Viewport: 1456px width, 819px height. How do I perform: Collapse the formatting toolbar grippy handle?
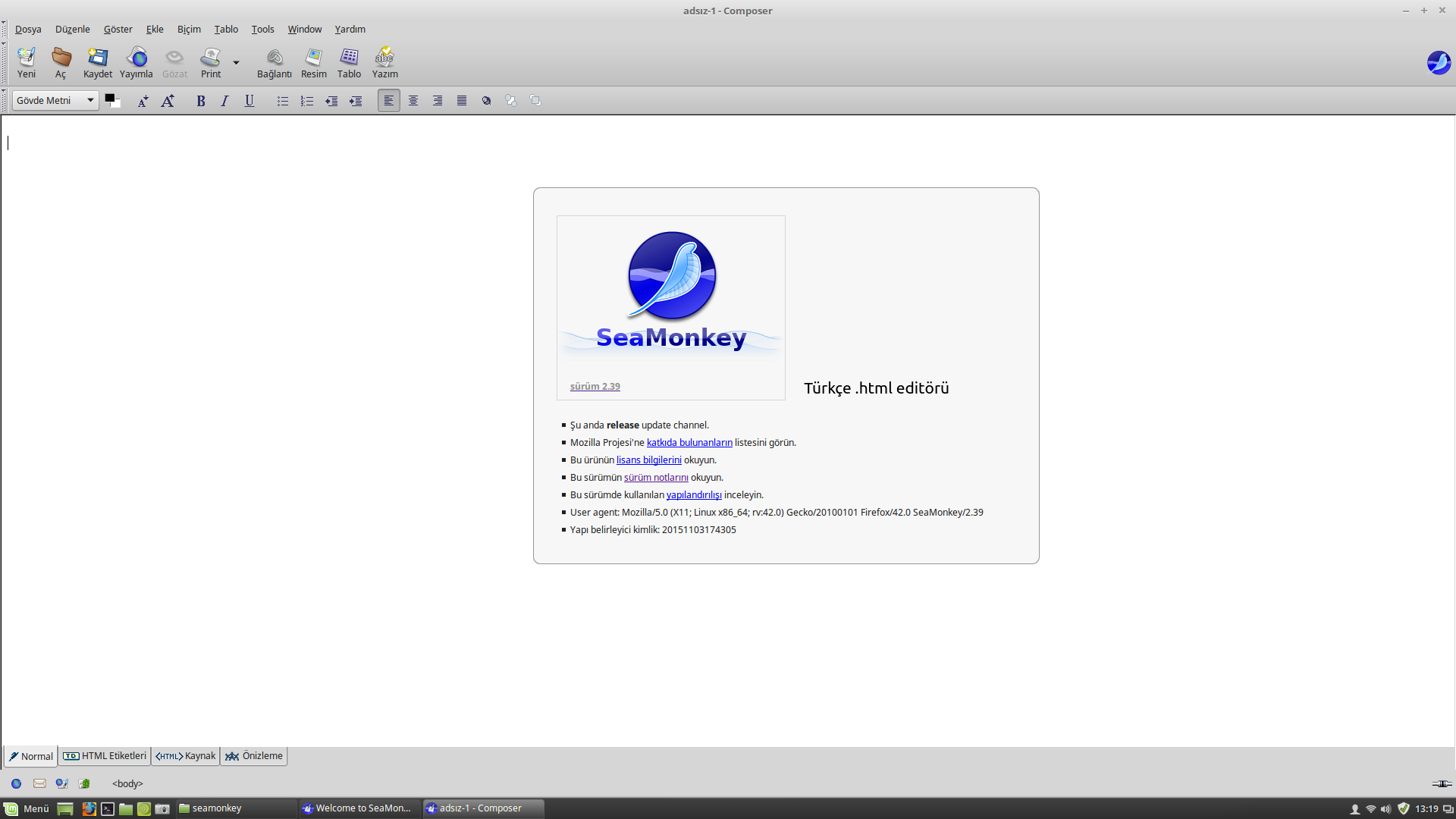coord(4,100)
